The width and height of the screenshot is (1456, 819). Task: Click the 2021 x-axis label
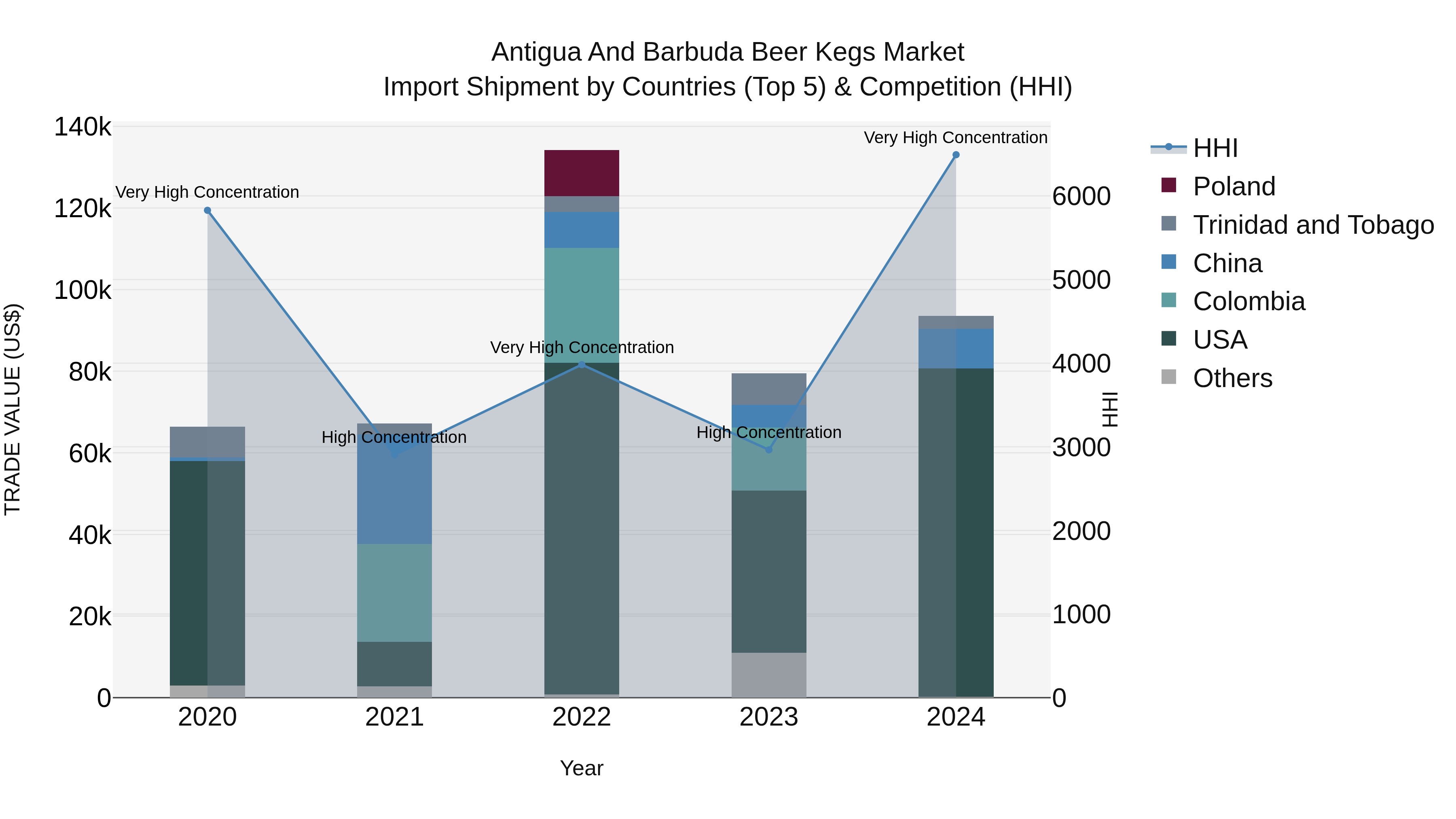pyautogui.click(x=394, y=717)
